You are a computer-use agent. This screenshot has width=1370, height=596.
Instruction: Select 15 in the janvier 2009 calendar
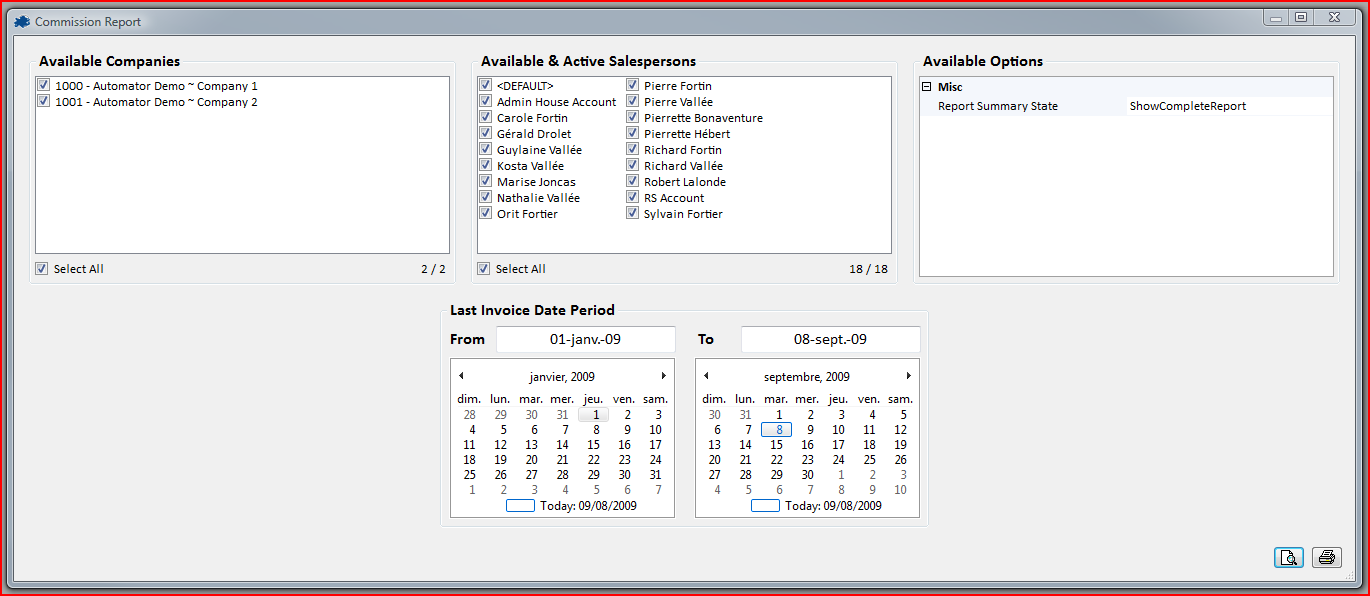593,445
